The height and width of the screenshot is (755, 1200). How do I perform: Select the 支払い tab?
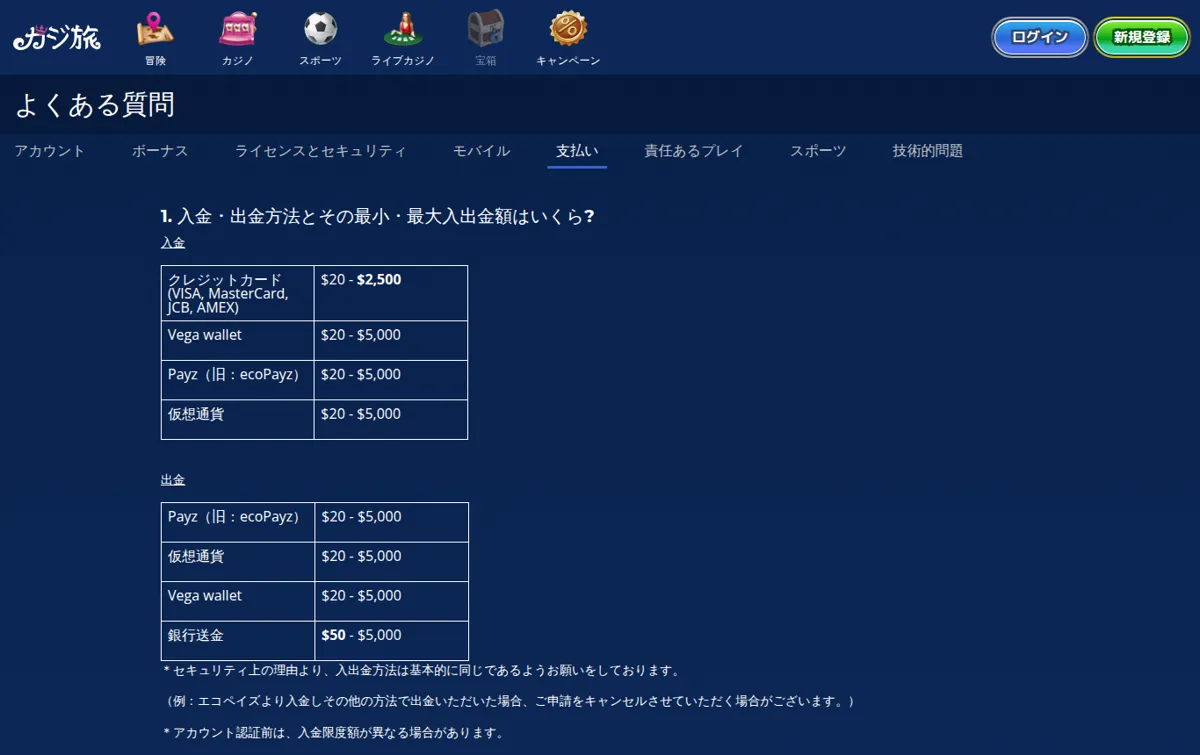[x=577, y=151]
